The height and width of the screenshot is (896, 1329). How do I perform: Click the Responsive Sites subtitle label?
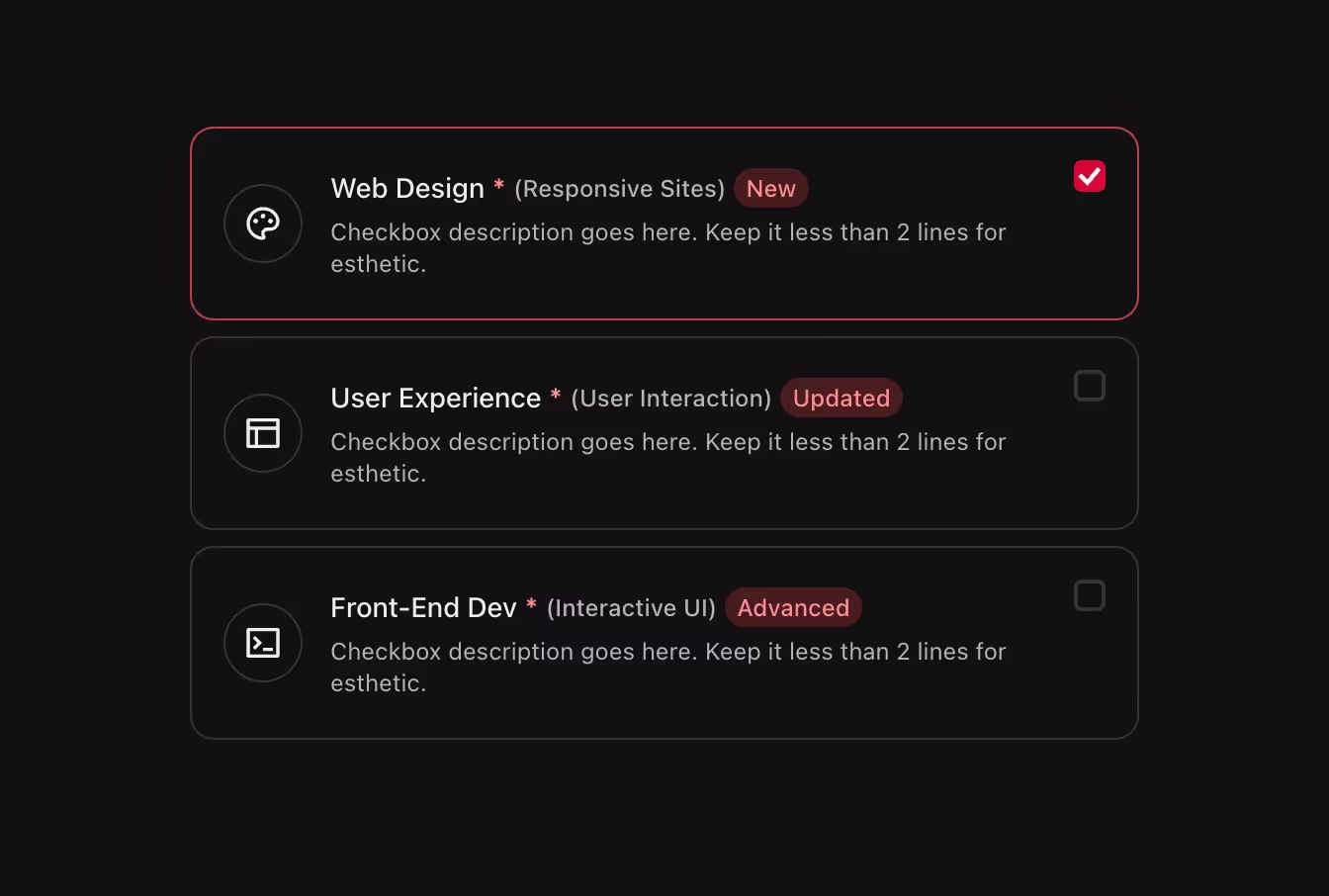click(x=619, y=189)
